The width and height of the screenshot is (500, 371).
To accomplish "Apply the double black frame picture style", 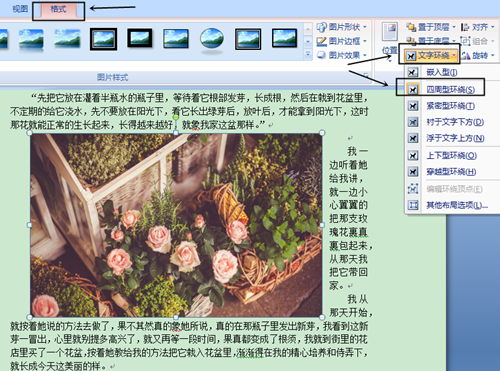I will point(103,39).
